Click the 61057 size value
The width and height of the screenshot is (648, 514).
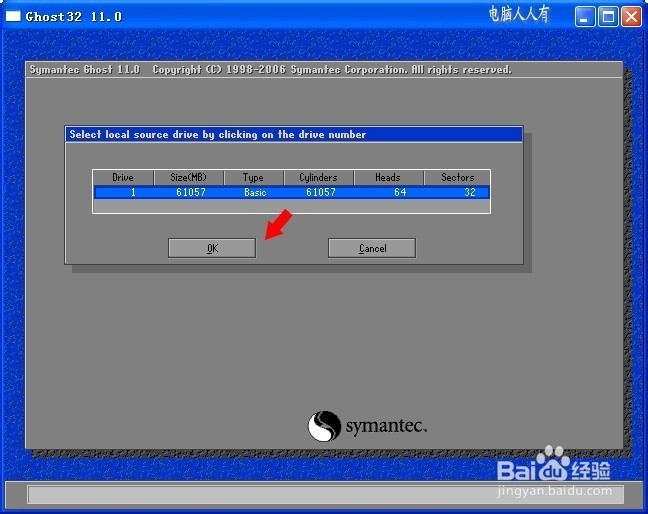tap(191, 192)
